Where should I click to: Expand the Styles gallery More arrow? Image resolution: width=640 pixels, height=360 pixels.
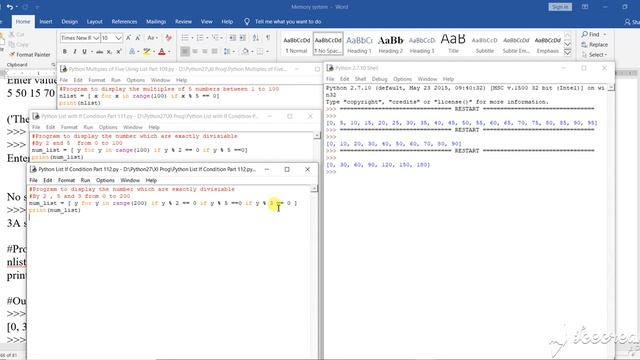click(567, 52)
